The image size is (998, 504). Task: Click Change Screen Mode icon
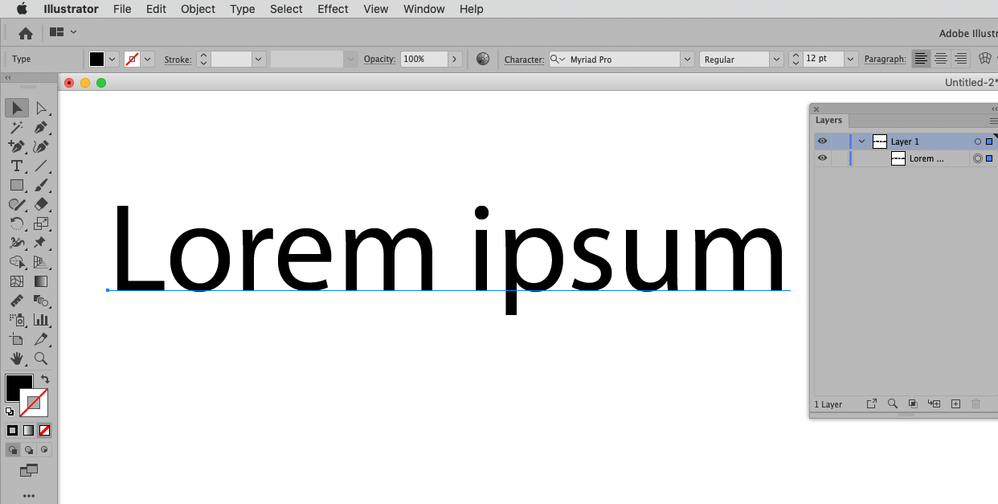(x=29, y=471)
